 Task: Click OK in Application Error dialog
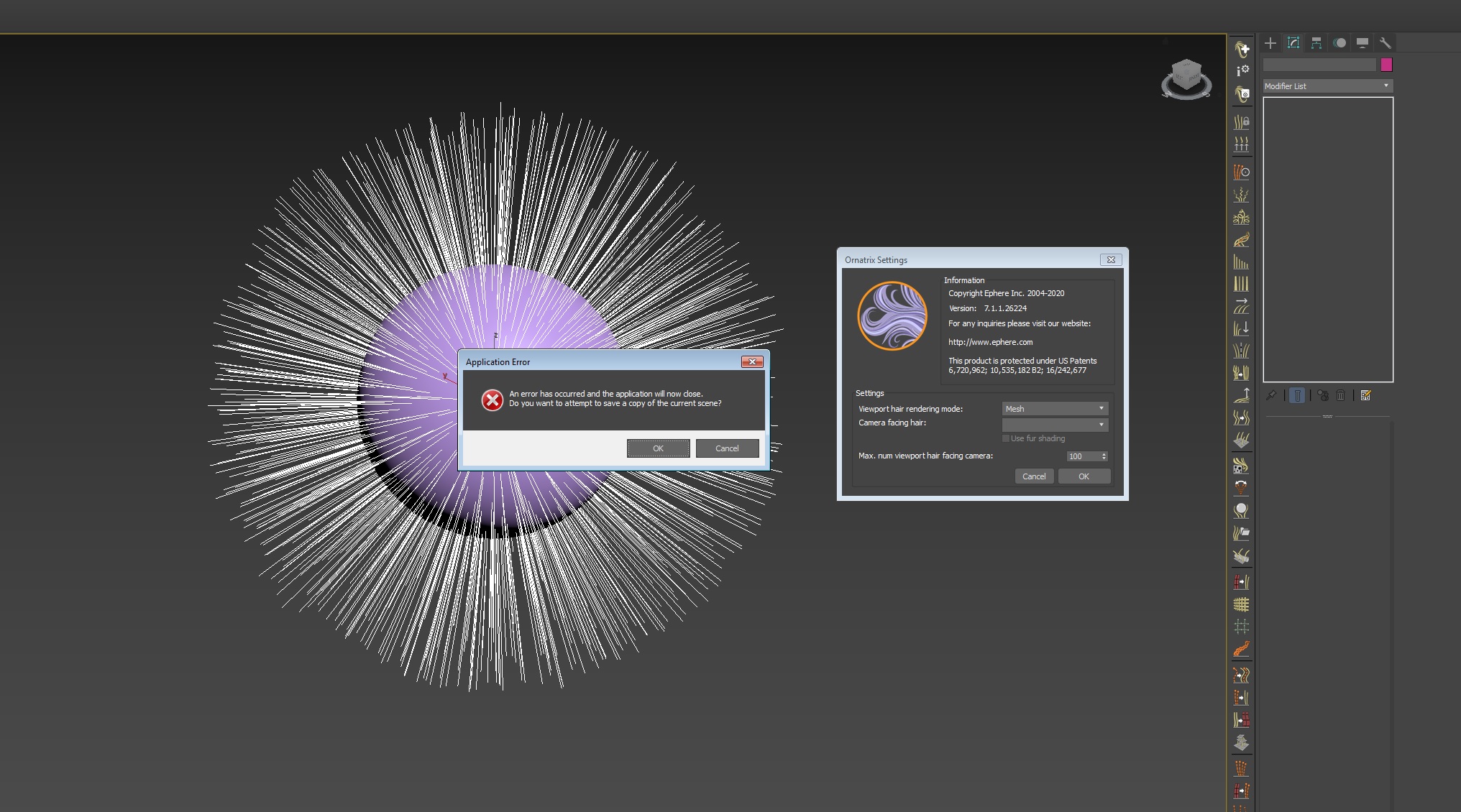(x=658, y=448)
